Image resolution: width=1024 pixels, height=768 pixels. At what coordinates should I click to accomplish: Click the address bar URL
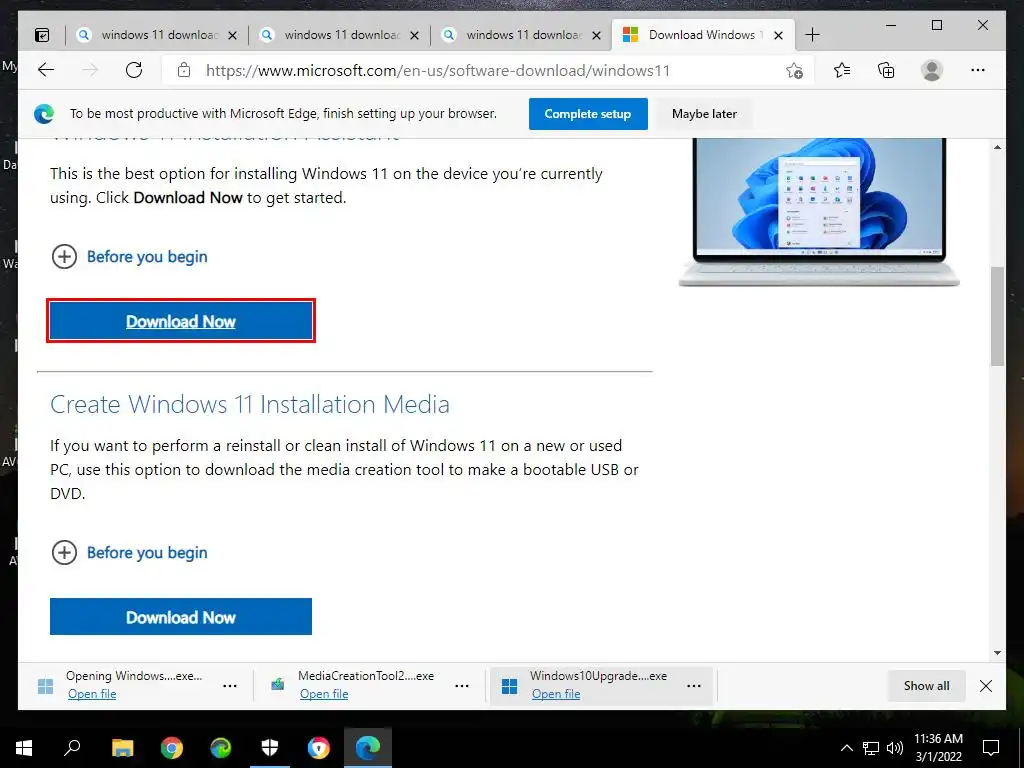click(x=438, y=71)
